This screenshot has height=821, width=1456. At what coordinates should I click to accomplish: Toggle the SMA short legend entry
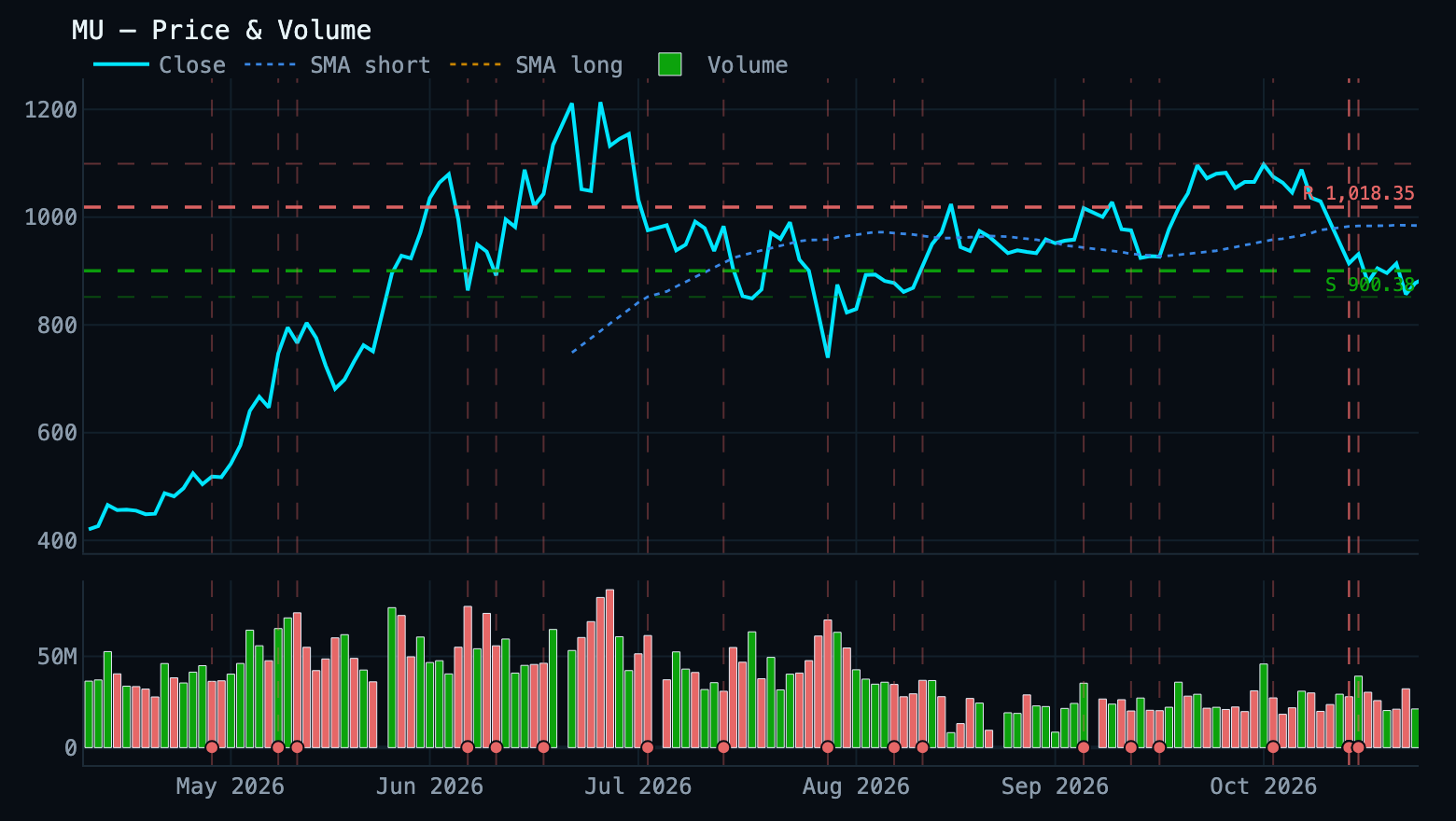click(x=337, y=65)
